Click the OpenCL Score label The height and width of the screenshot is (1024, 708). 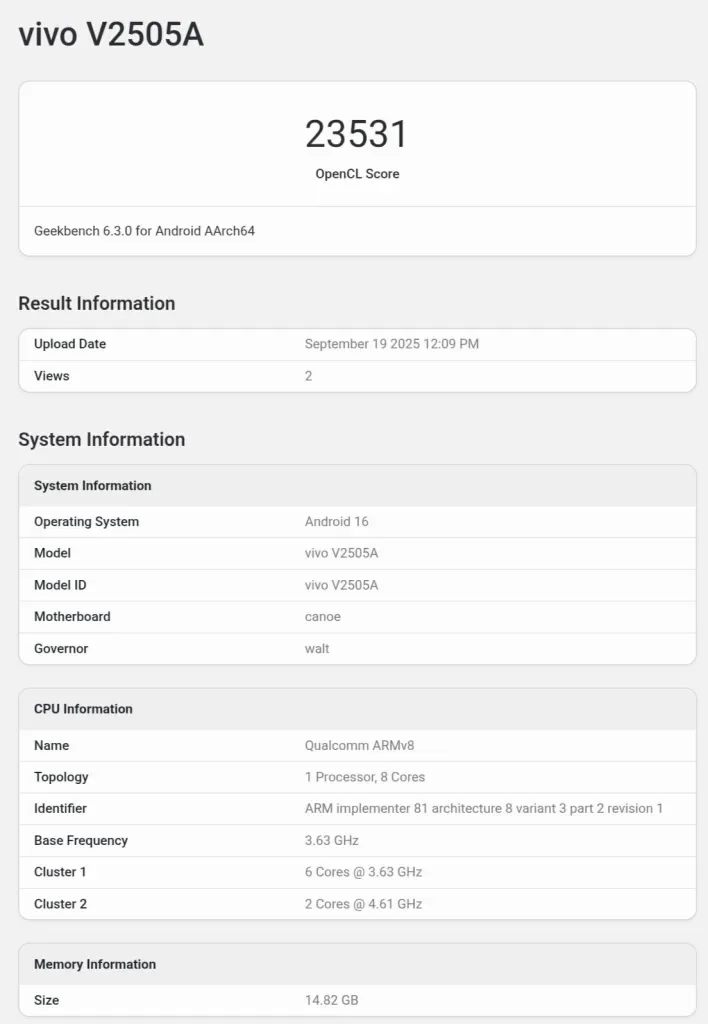(357, 174)
